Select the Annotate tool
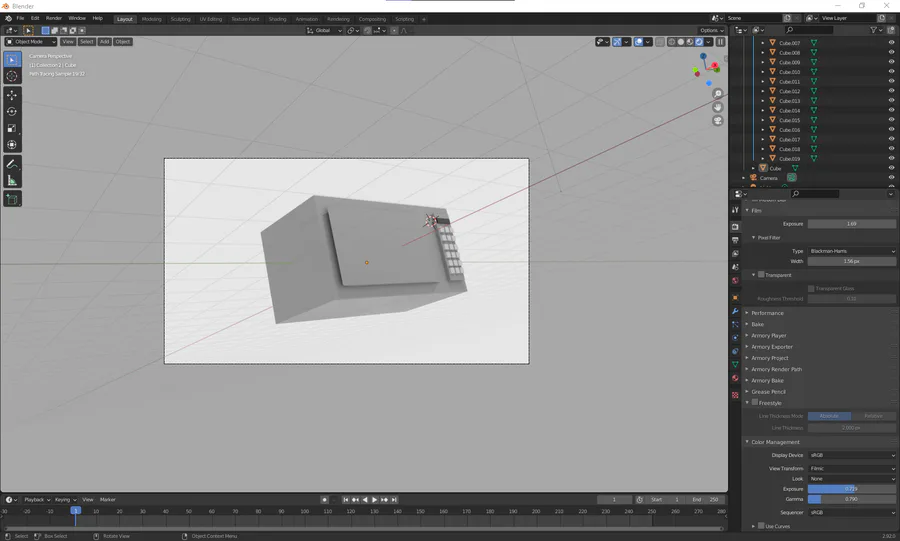 [x=12, y=164]
